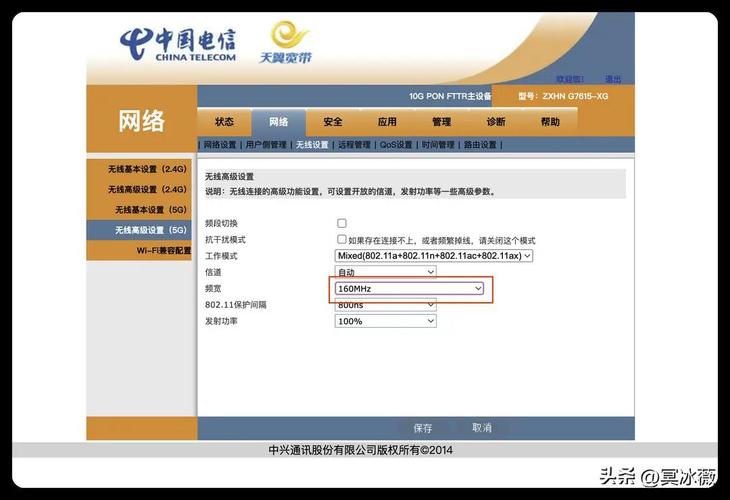Click the 频段切换 label
Image resolution: width=730 pixels, height=500 pixels.
tap(221, 223)
